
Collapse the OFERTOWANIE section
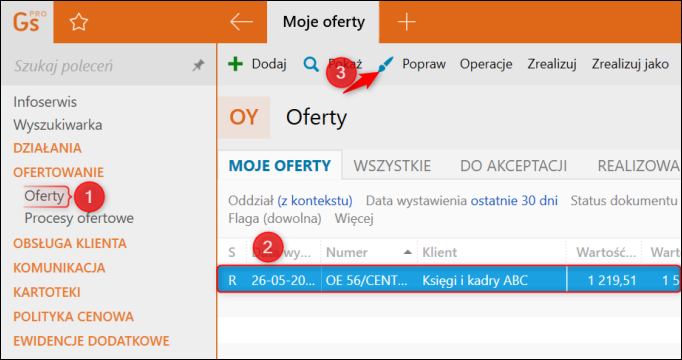tap(58, 172)
